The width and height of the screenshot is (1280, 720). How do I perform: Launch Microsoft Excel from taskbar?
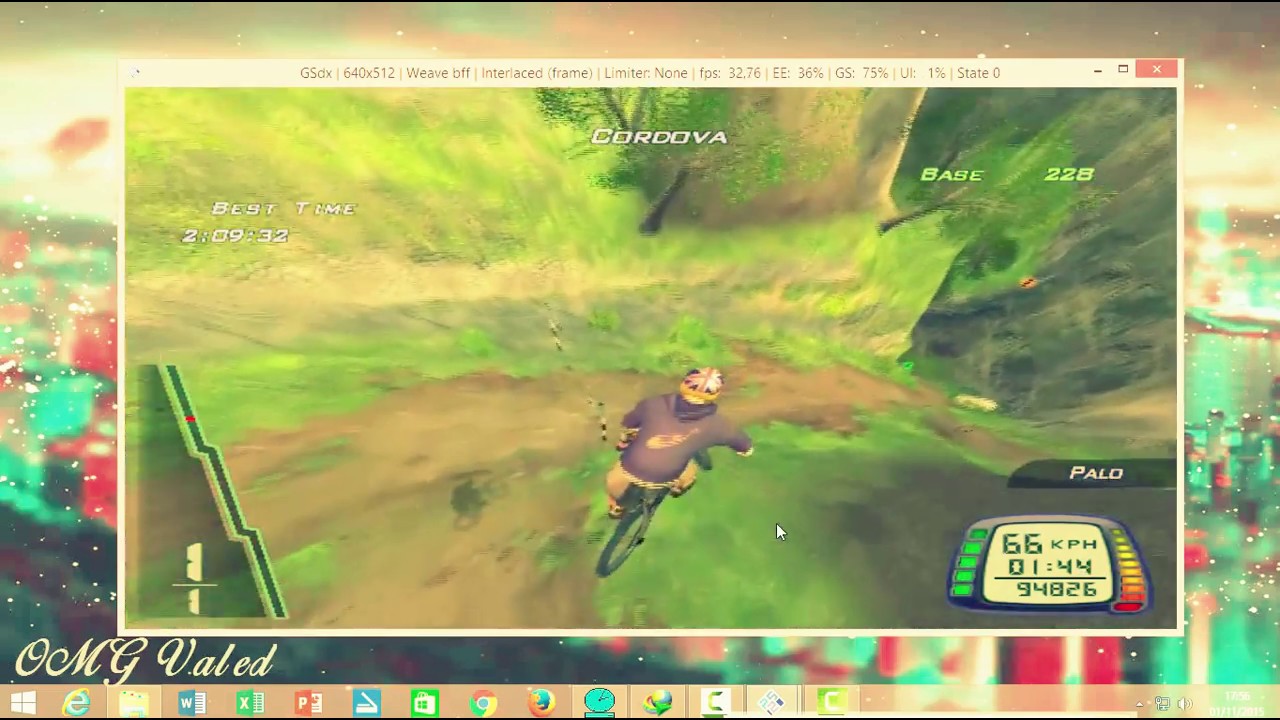click(250, 703)
